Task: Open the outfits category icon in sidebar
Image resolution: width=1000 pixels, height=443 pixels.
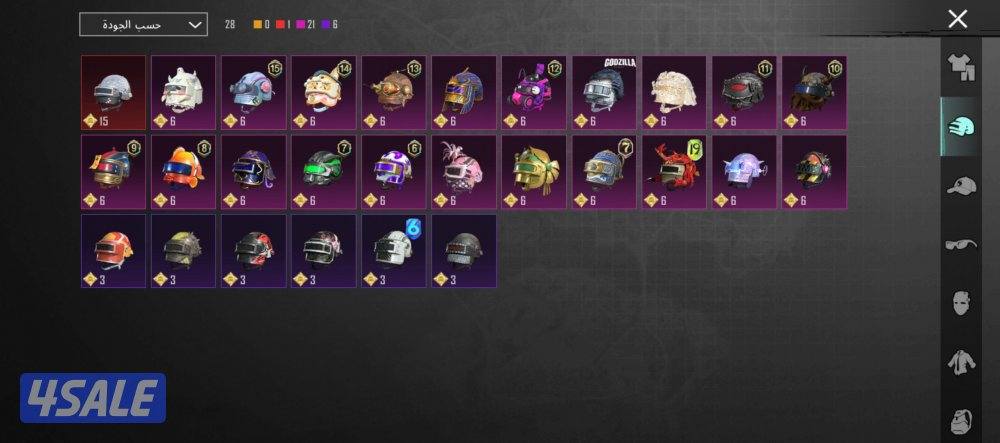Action: coord(961,66)
